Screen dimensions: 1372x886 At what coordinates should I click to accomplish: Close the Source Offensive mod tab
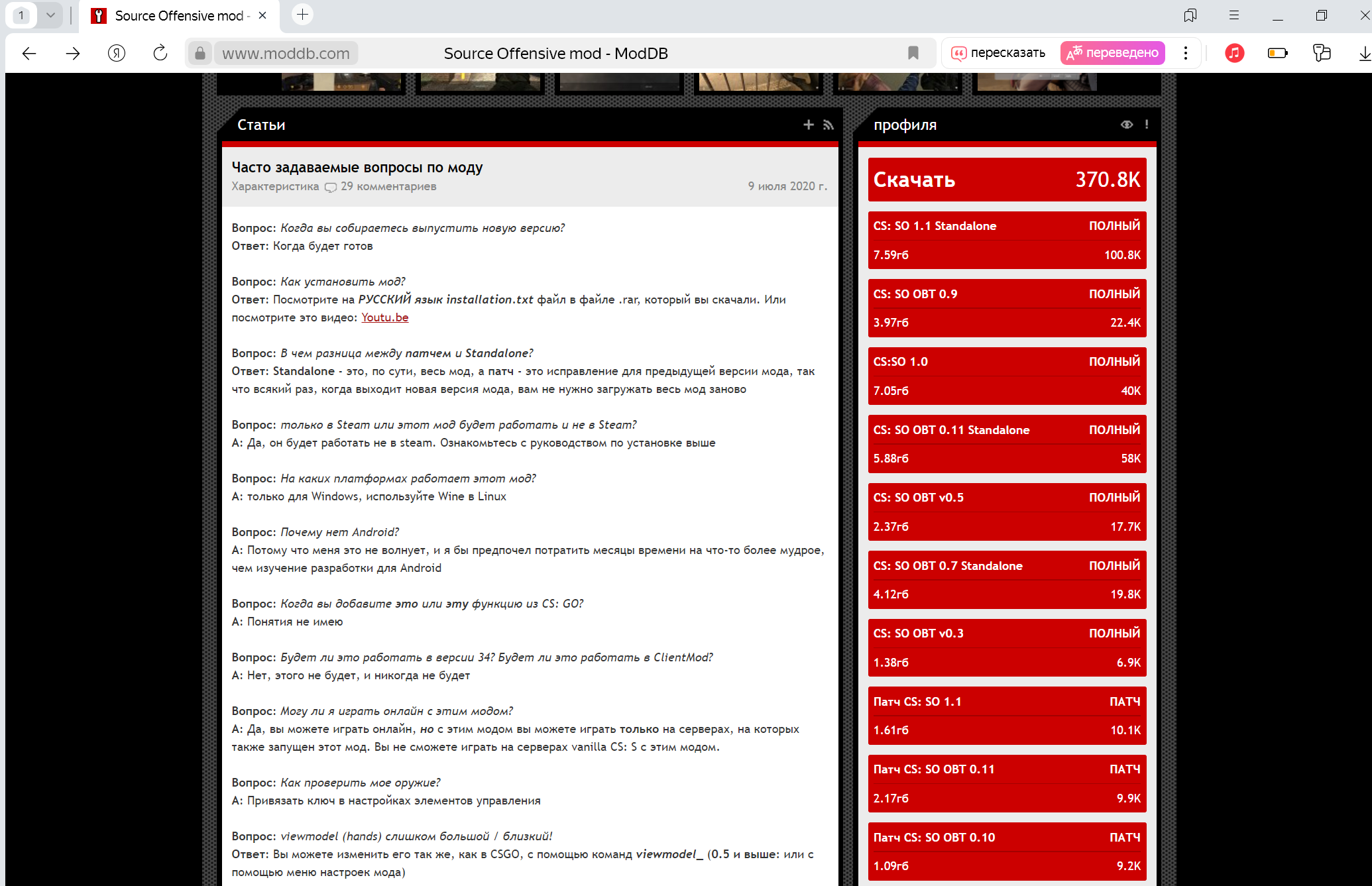(x=262, y=15)
